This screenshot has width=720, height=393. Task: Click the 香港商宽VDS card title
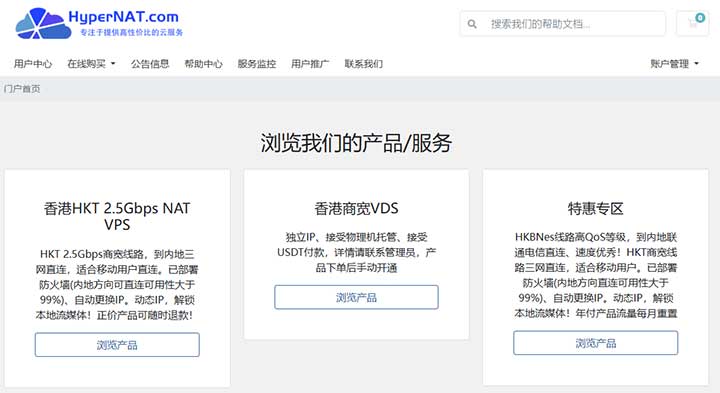pos(356,208)
